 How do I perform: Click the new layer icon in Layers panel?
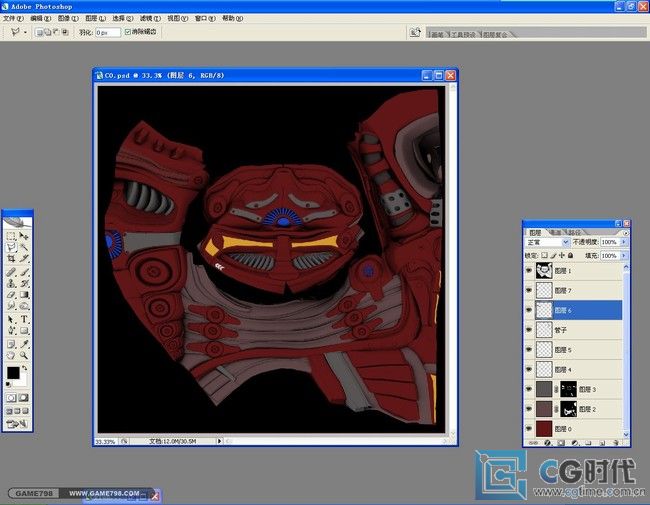tap(602, 443)
